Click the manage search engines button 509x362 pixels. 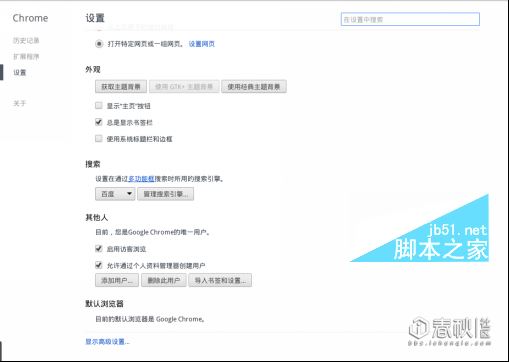[x=166, y=194]
